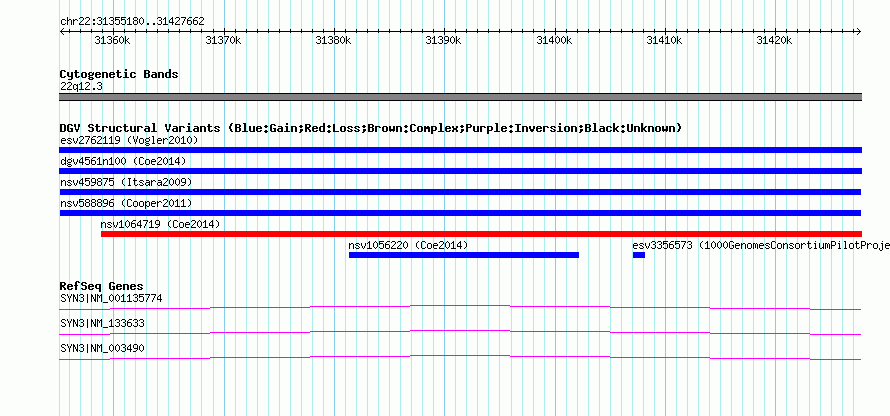
Task: Select the red nsv1064719 loss variant bar
Action: pyautogui.click(x=481, y=234)
